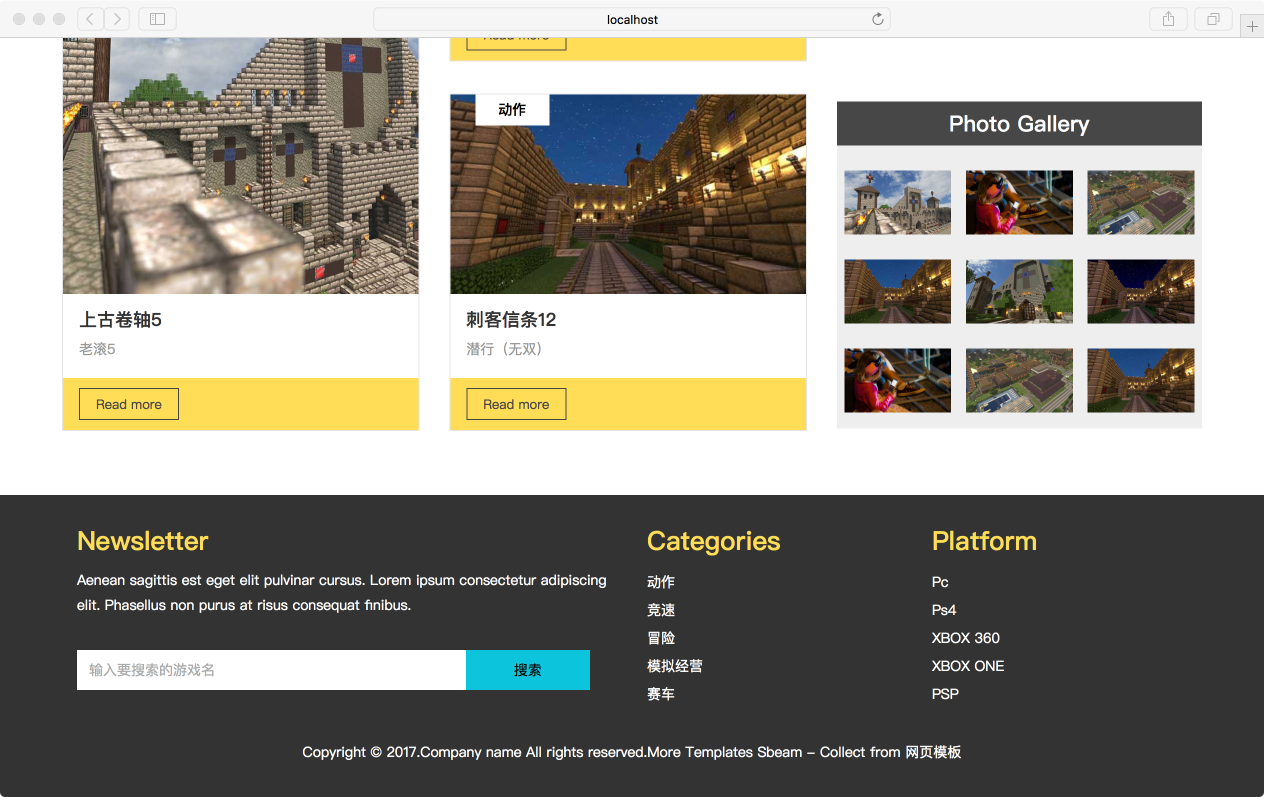Open the 模拟经营 category link

click(x=675, y=666)
